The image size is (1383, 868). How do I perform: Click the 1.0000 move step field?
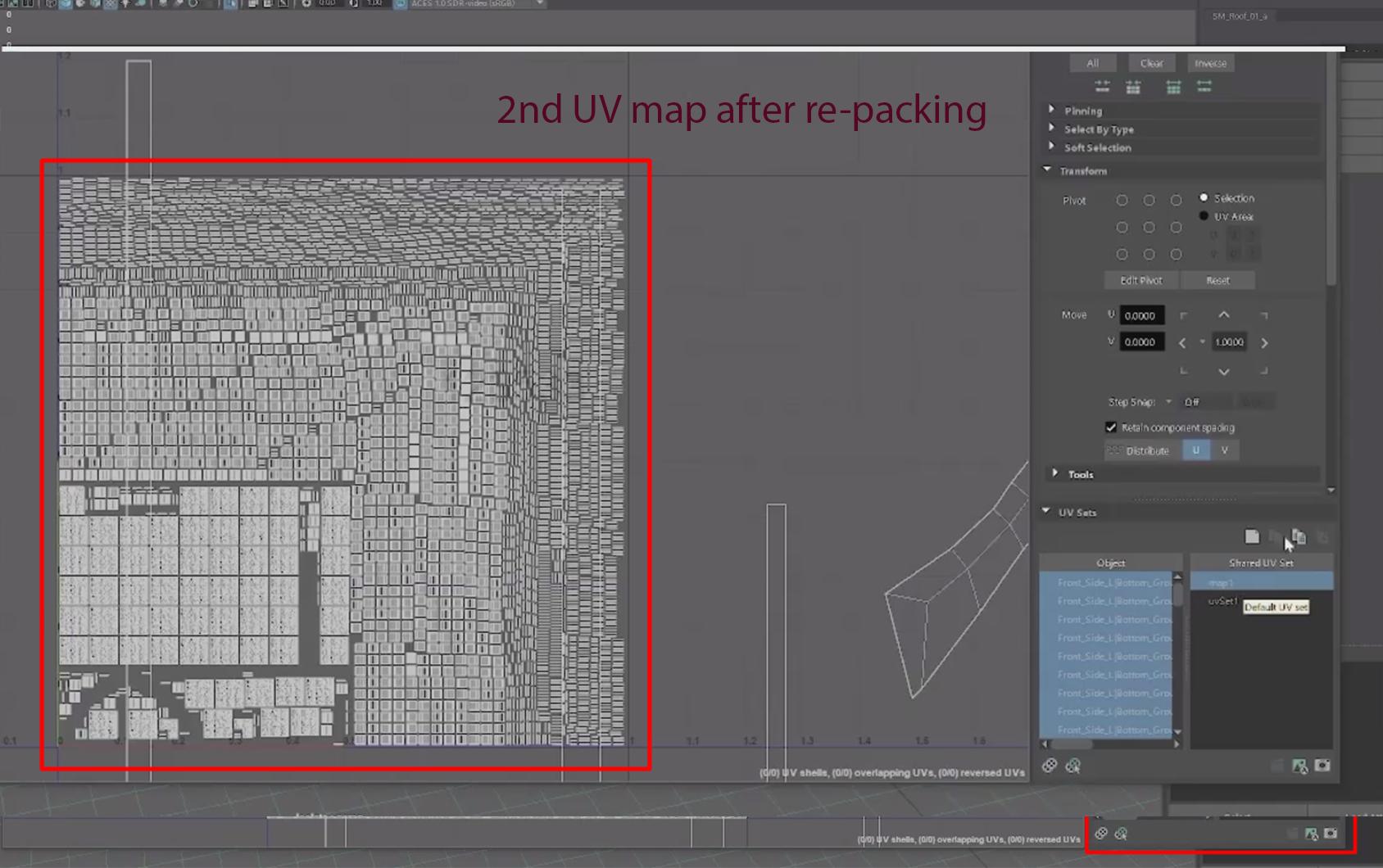[x=1229, y=342]
